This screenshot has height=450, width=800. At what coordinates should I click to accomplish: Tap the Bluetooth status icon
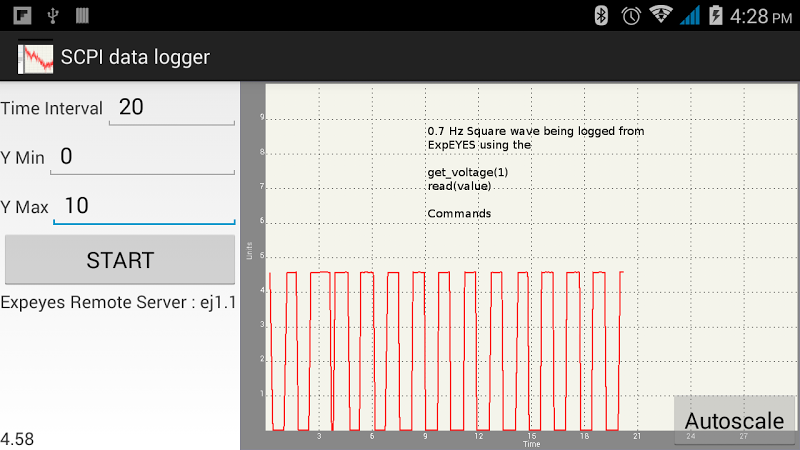pyautogui.click(x=601, y=15)
